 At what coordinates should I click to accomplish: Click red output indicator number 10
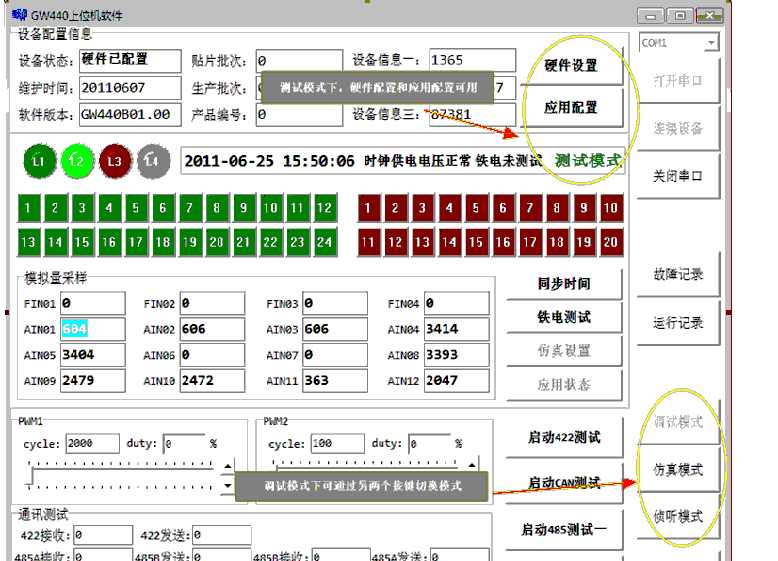610,208
